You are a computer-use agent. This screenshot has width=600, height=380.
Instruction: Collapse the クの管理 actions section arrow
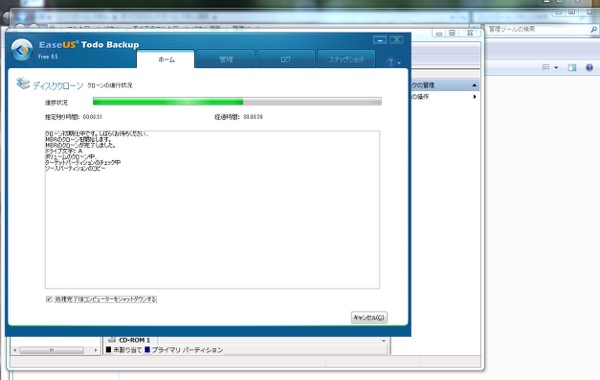pyautogui.click(x=474, y=85)
